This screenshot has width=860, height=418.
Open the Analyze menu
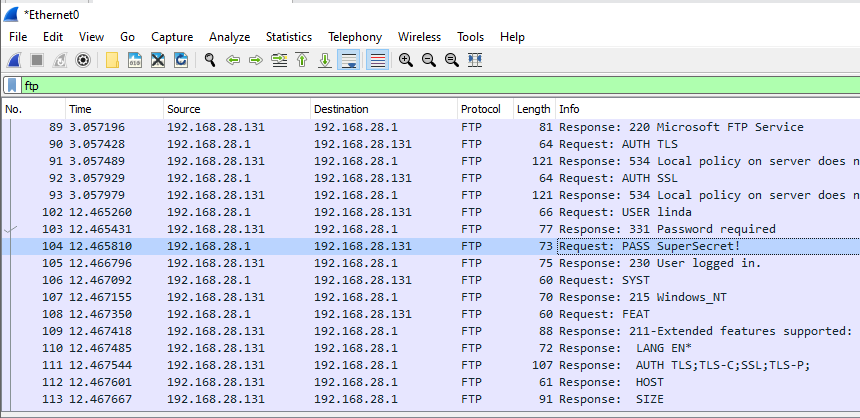coord(229,37)
